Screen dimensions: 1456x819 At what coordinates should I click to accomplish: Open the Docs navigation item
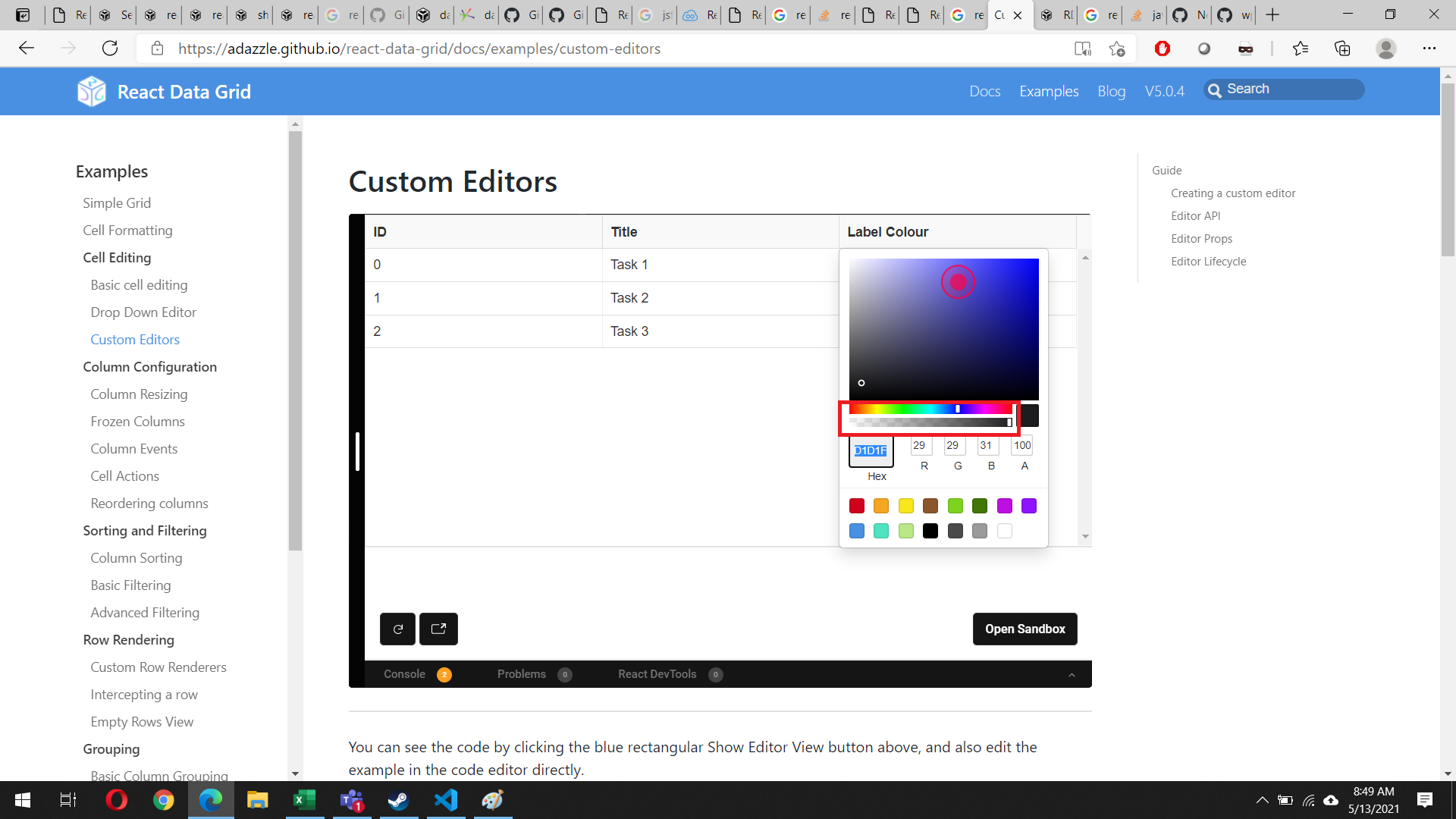coord(984,91)
